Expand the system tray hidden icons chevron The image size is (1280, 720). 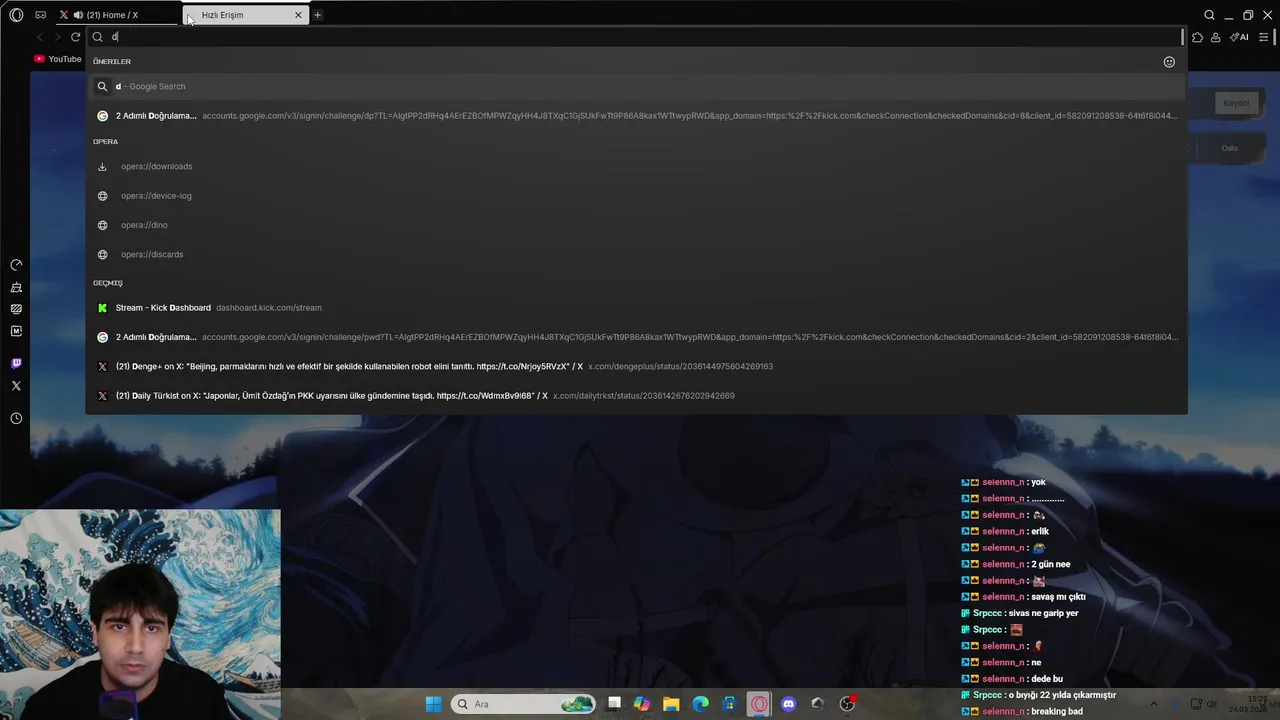click(1153, 704)
